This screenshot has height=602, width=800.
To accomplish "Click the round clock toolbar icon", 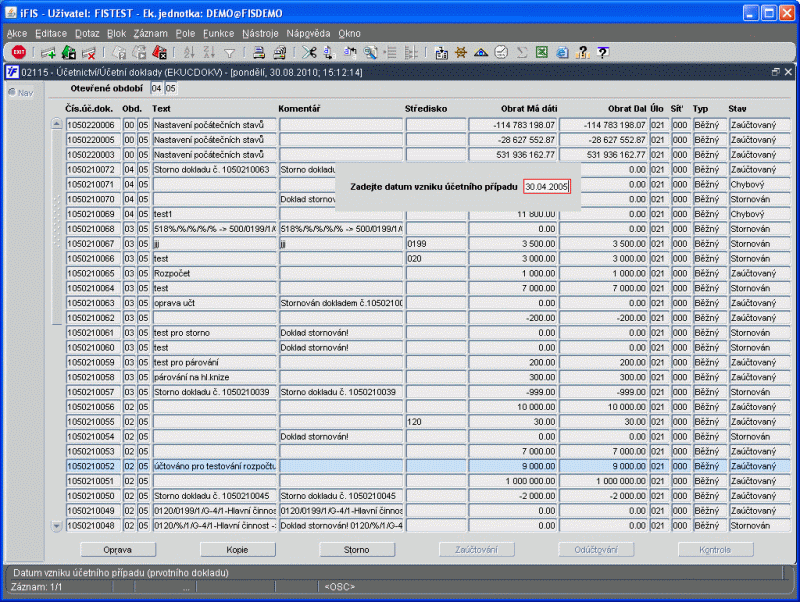I will (x=501, y=52).
